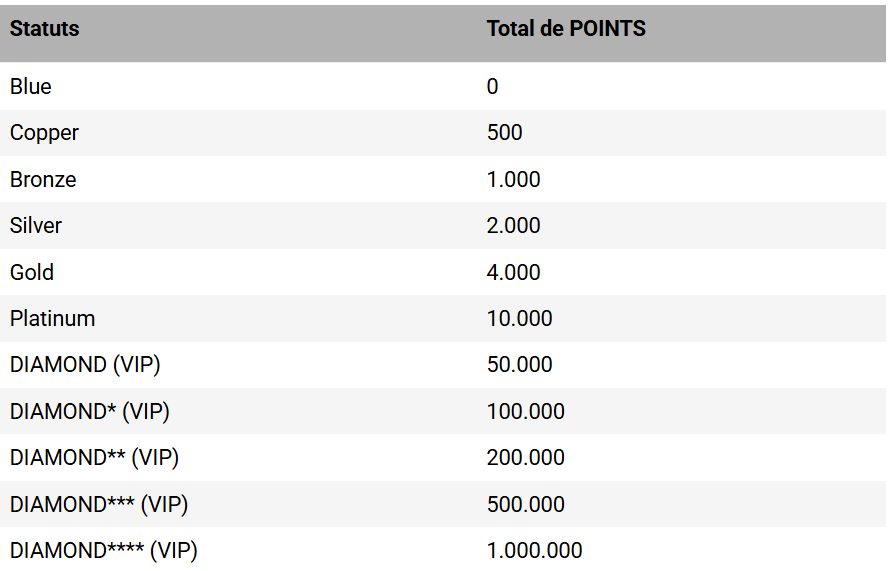Select the Copper status cell

click(x=44, y=133)
